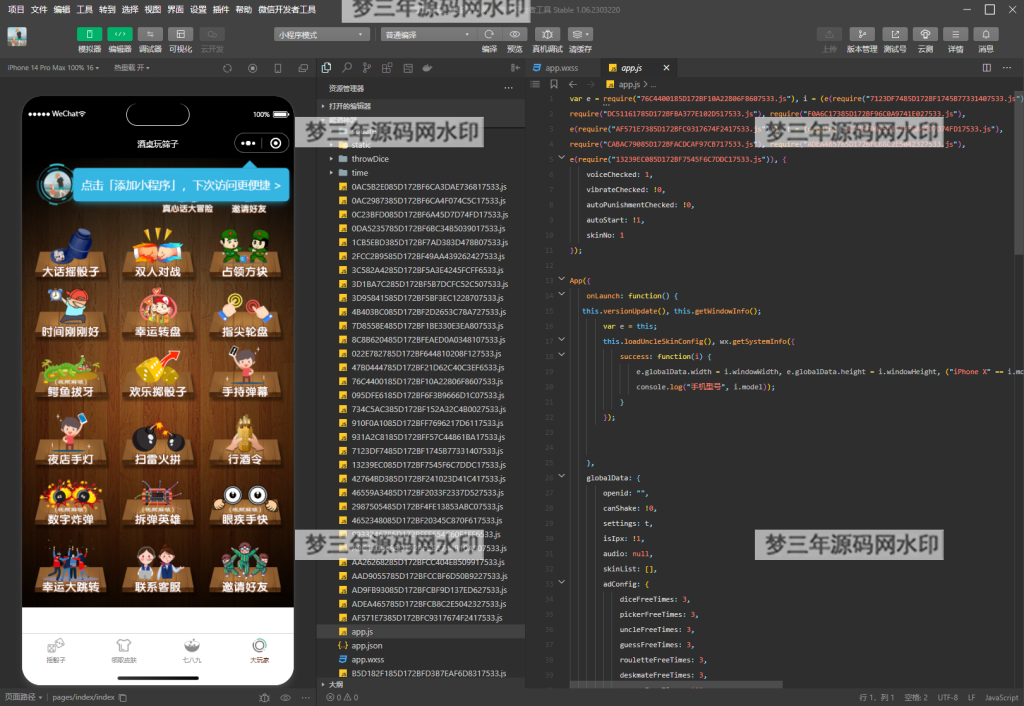1024x706 pixels.
Task: Collapse the side panel with the arrow icon
Action: pyautogui.click(x=515, y=68)
